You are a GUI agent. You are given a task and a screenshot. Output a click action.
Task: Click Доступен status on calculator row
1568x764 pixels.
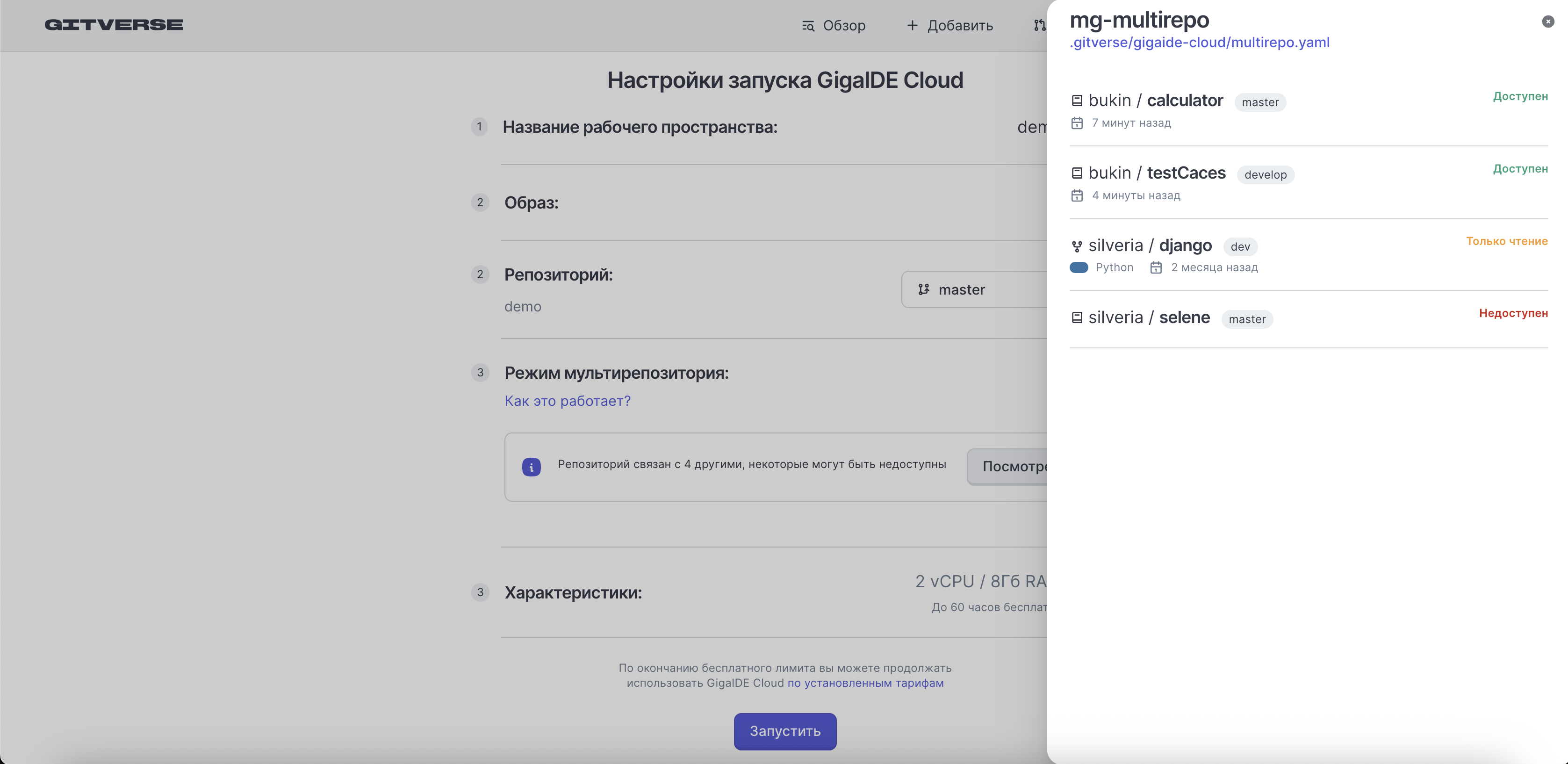point(1520,96)
